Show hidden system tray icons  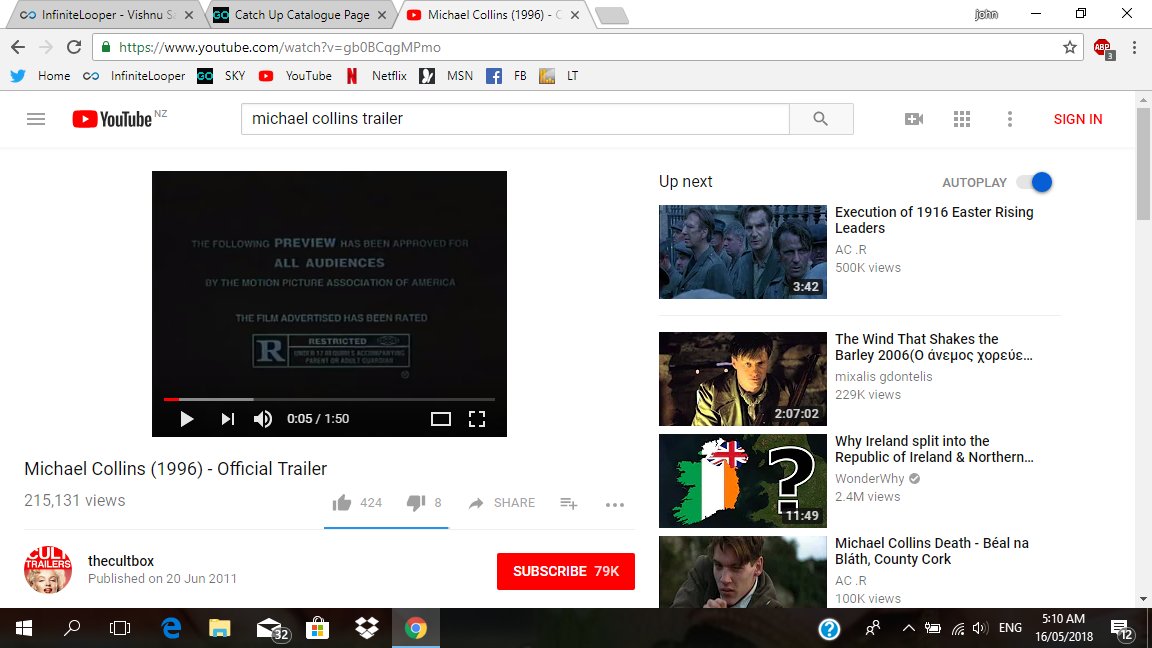(909, 628)
